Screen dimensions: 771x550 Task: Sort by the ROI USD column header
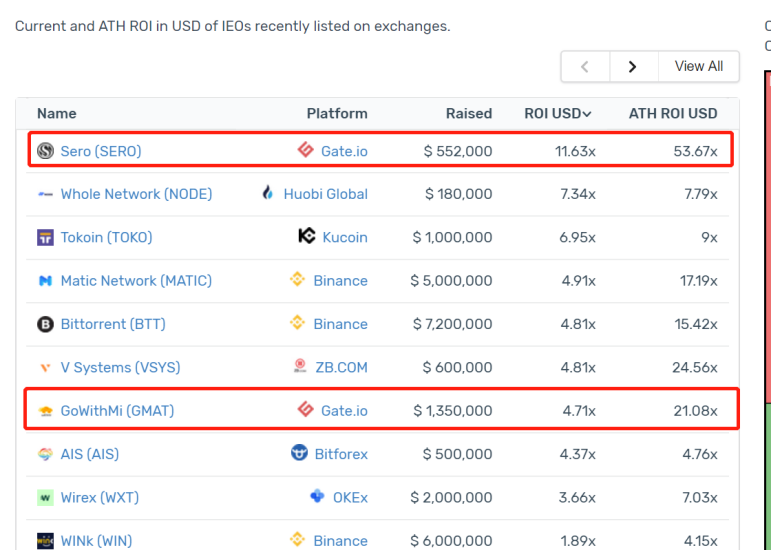point(558,114)
